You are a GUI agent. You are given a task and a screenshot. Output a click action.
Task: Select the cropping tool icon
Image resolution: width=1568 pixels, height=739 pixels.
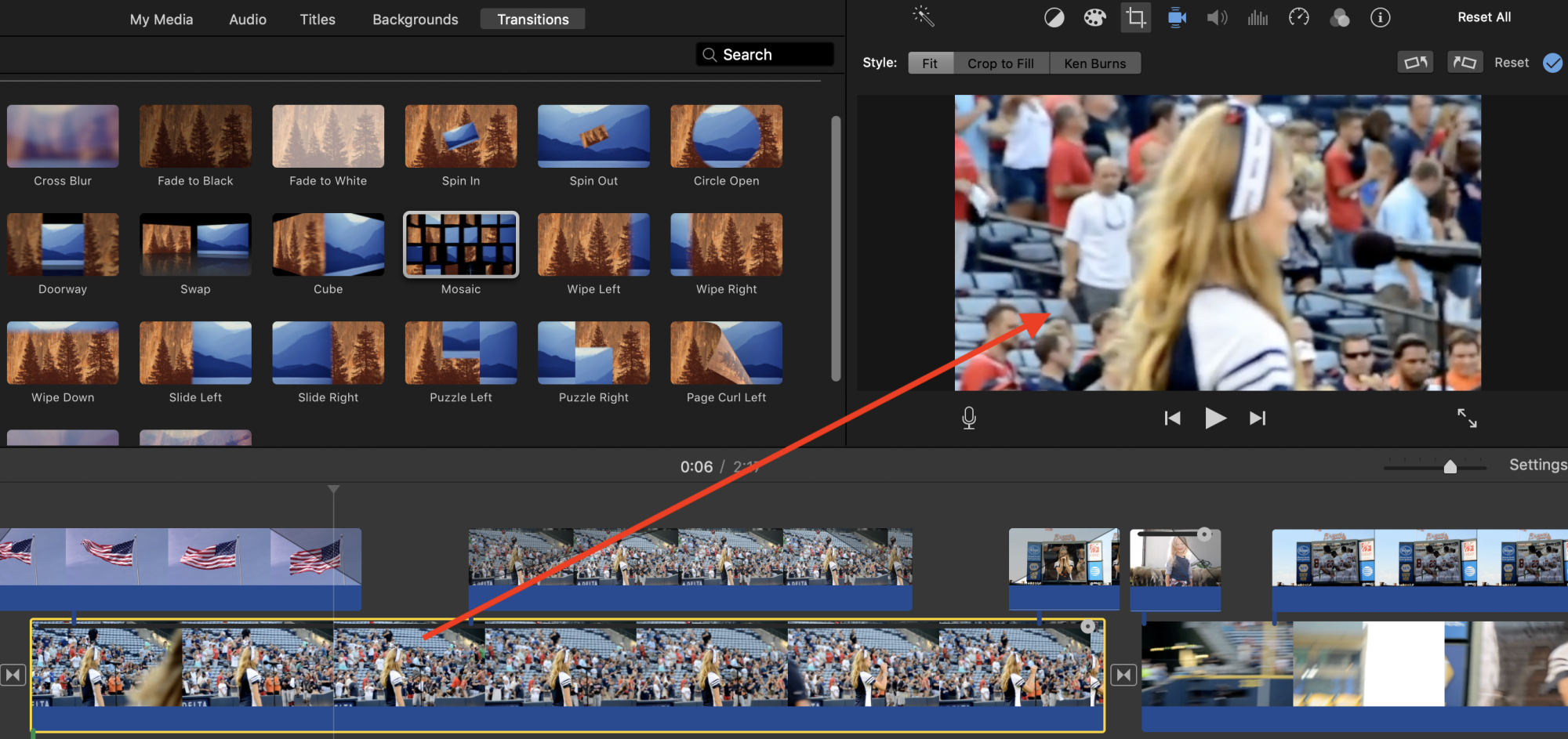coord(1135,17)
